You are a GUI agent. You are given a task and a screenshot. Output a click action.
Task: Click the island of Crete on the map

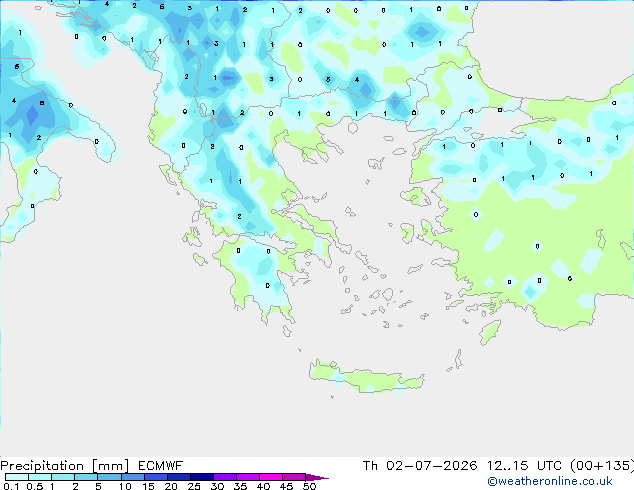coord(366,378)
